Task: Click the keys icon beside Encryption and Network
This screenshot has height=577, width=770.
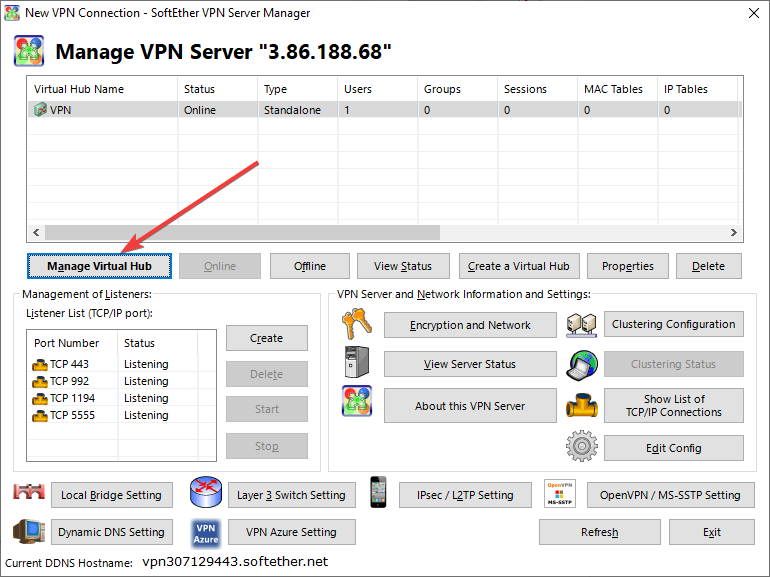Action: [356, 324]
